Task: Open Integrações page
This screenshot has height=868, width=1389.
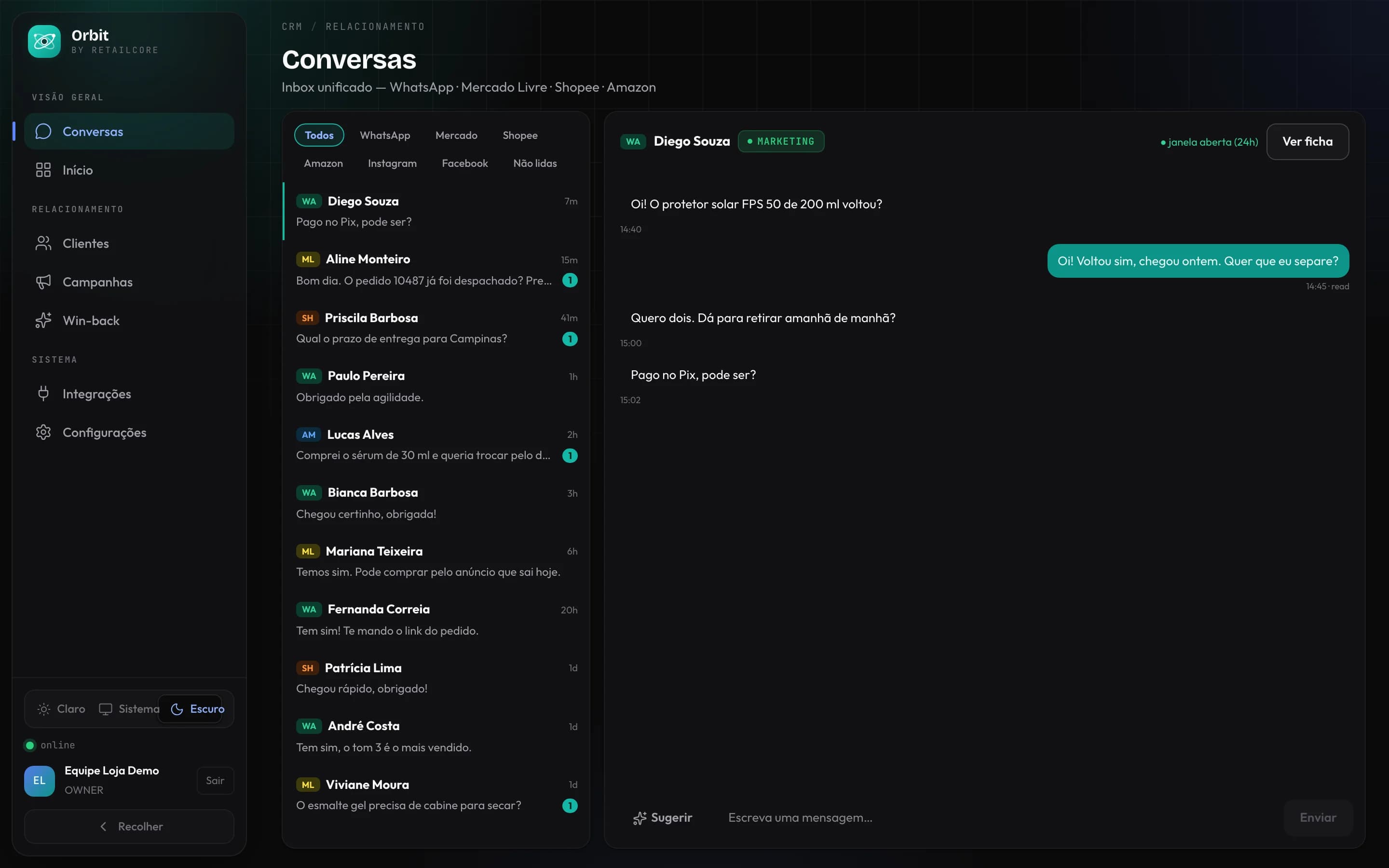Action: pos(129,394)
